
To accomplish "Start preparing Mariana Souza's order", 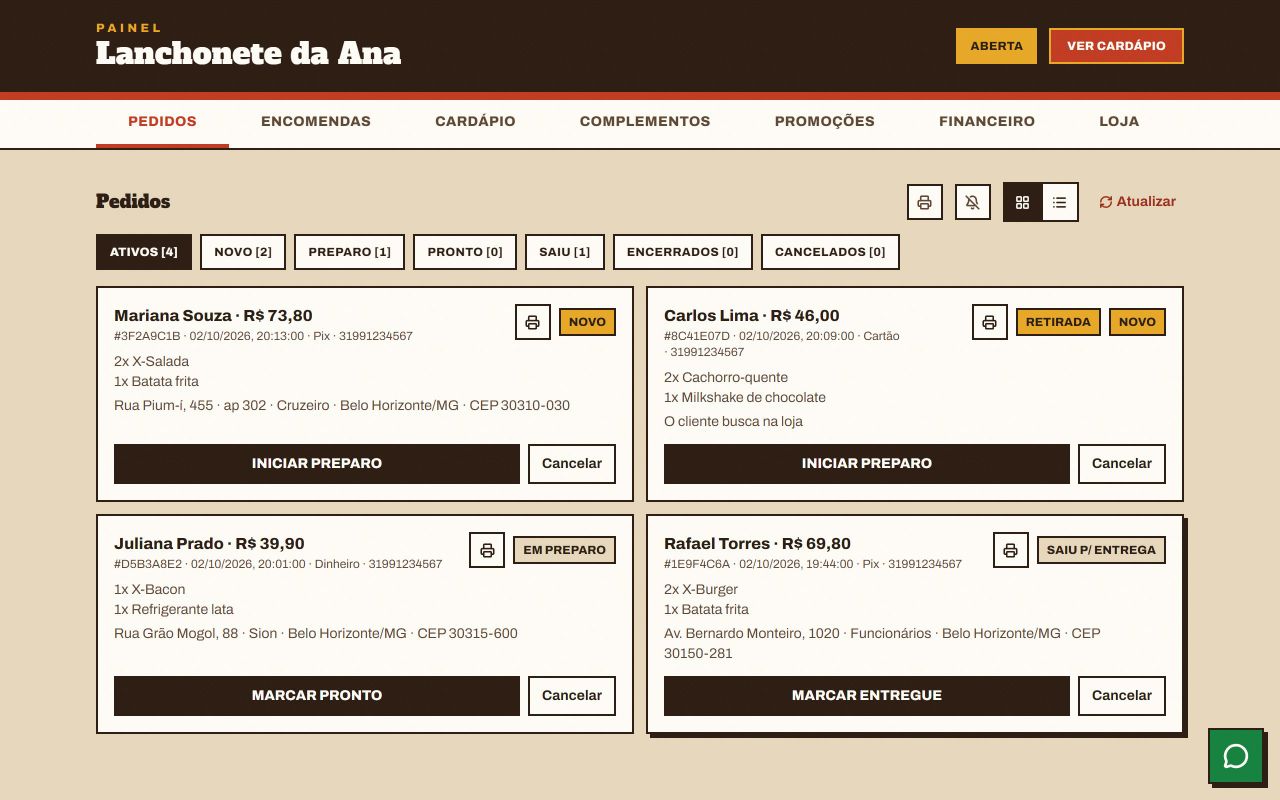I will click(x=317, y=464).
